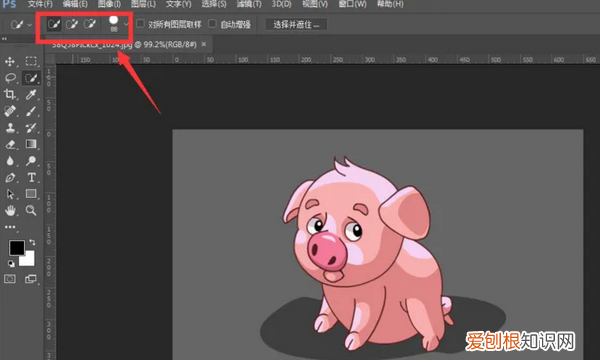Open the 窗口(W) menu
Image resolution: width=600 pixels, height=360 pixels.
(x=352, y=4)
